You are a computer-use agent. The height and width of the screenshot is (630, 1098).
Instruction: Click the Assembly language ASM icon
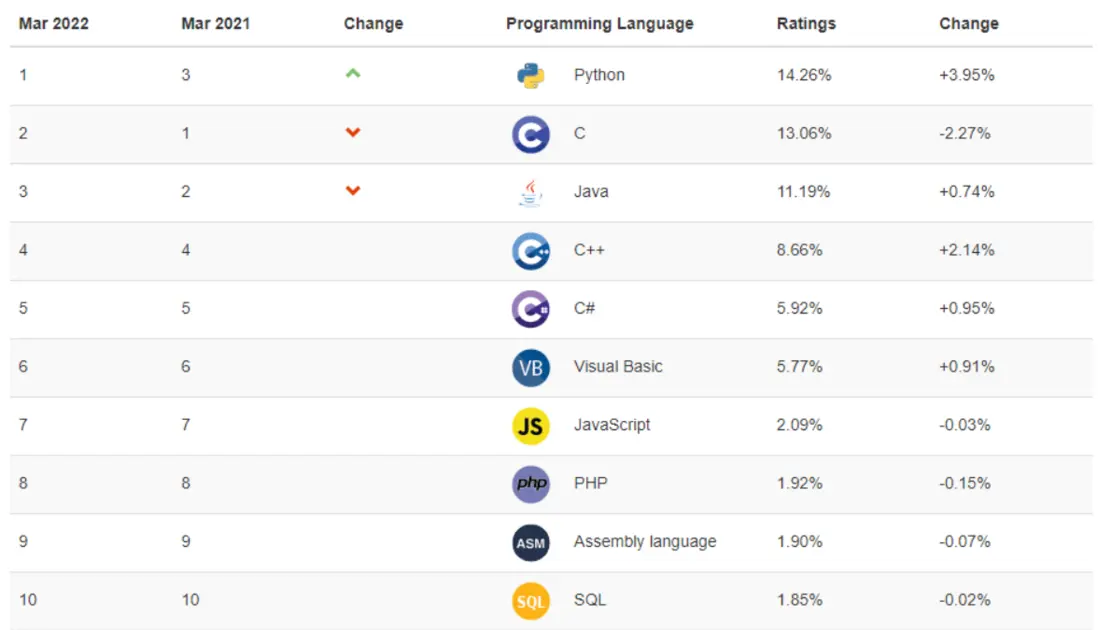pos(531,542)
